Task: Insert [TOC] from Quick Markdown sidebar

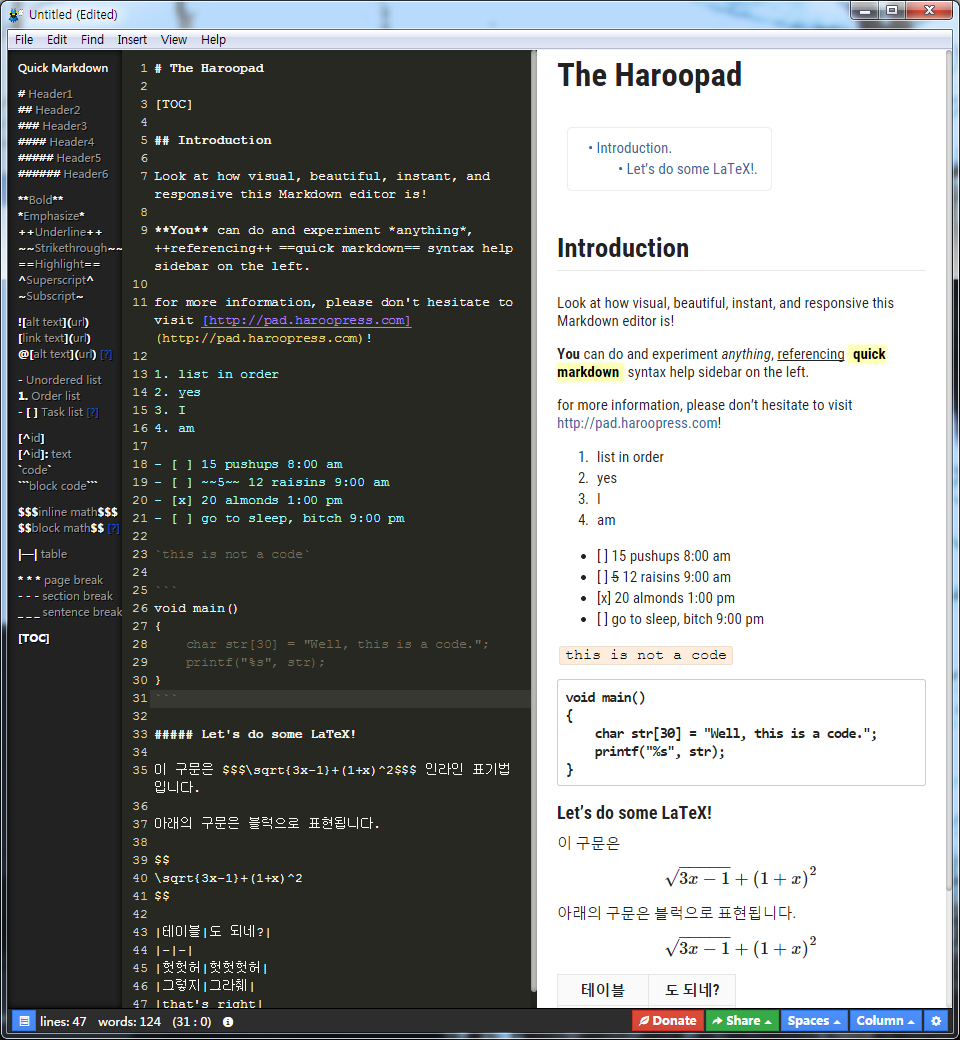Action: 34,638
